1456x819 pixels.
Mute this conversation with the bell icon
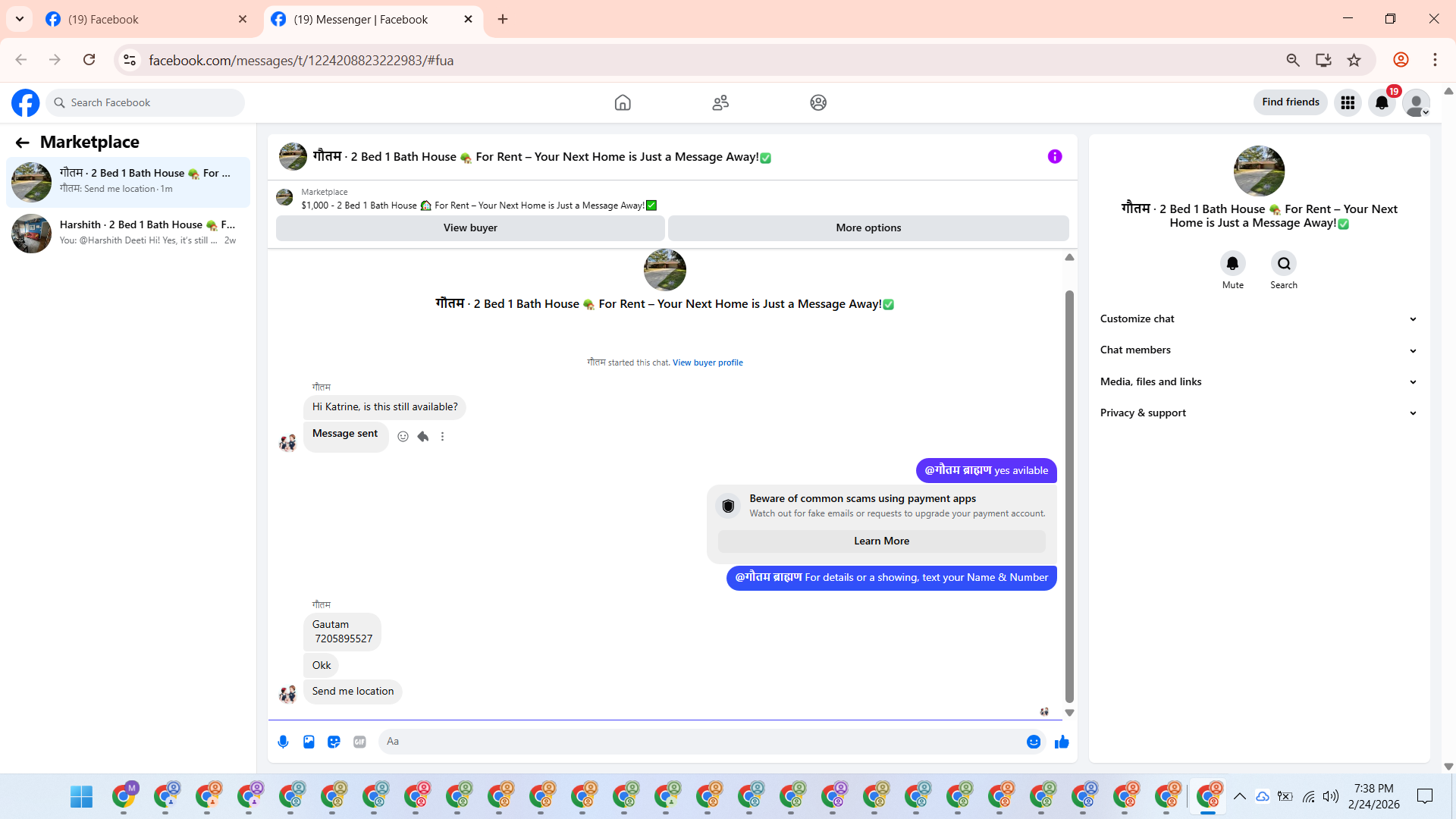point(1232,263)
